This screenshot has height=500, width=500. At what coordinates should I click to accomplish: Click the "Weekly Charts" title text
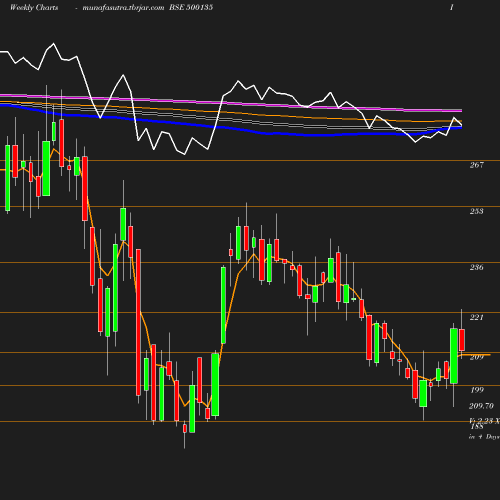tap(34, 8)
